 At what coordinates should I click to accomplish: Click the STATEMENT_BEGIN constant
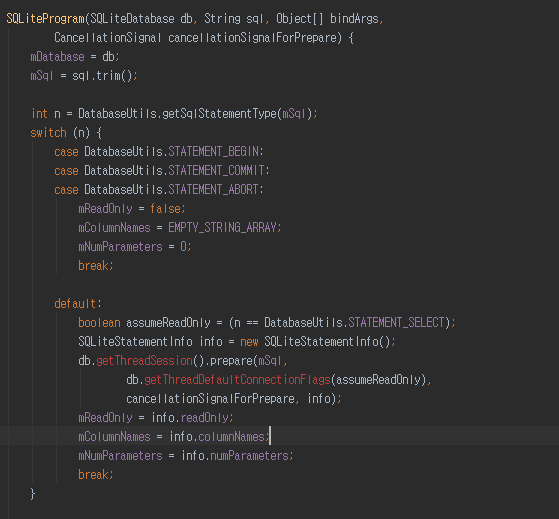tap(214, 151)
